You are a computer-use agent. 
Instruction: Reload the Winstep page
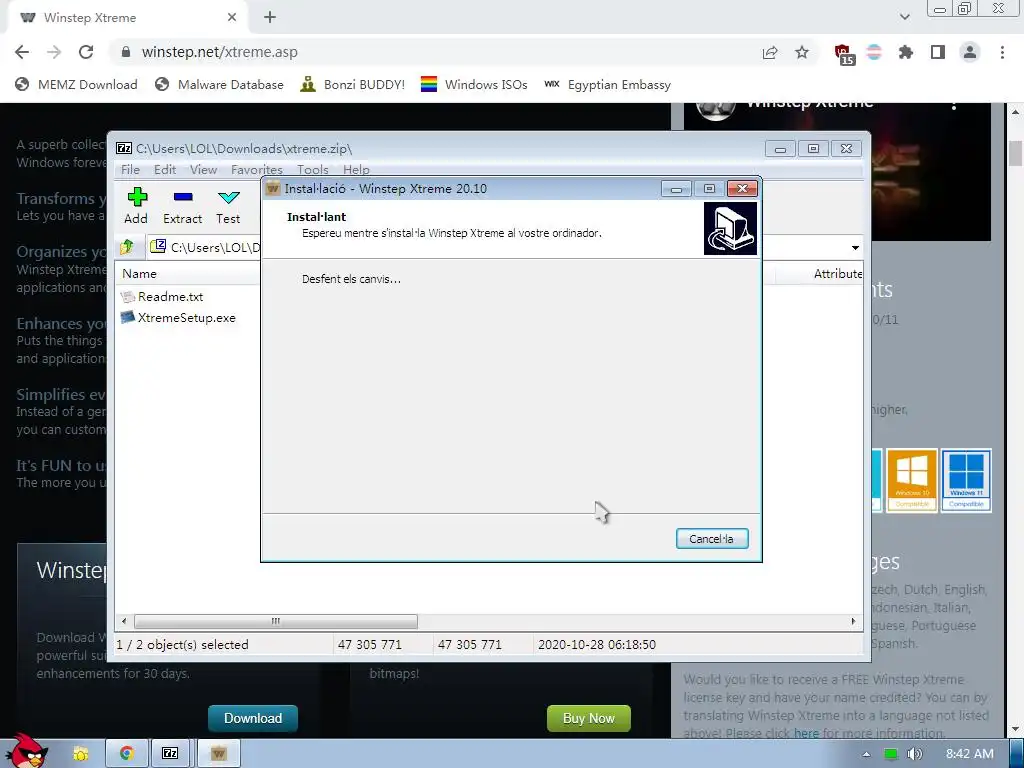point(86,52)
